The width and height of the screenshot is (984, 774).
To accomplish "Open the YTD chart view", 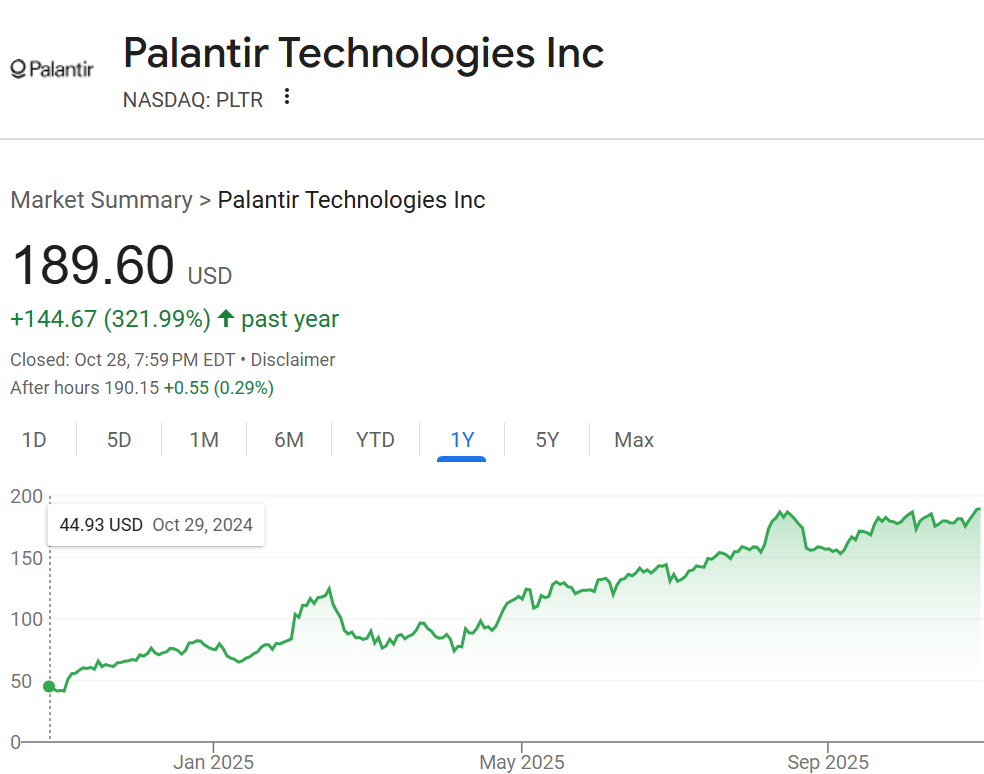I will [x=375, y=439].
